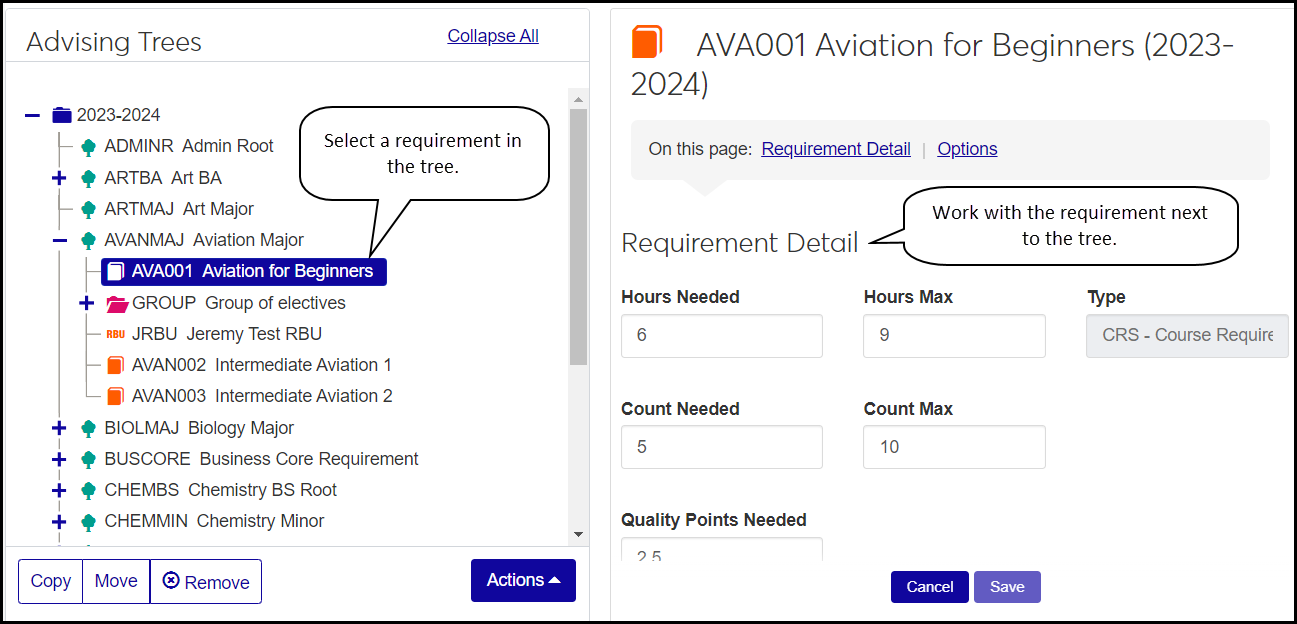This screenshot has height=624, width=1297.
Task: Click the tree icon beside ADMINR Admin Root
Action: (89, 147)
